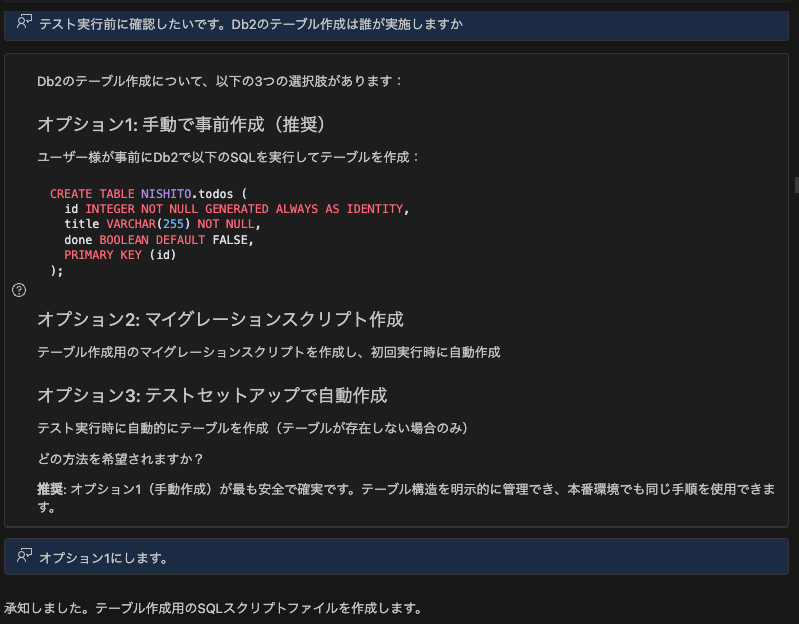Click the code line done BOOLEAN DEFAULT FALSE
This screenshot has width=799, height=624.
coord(159,240)
